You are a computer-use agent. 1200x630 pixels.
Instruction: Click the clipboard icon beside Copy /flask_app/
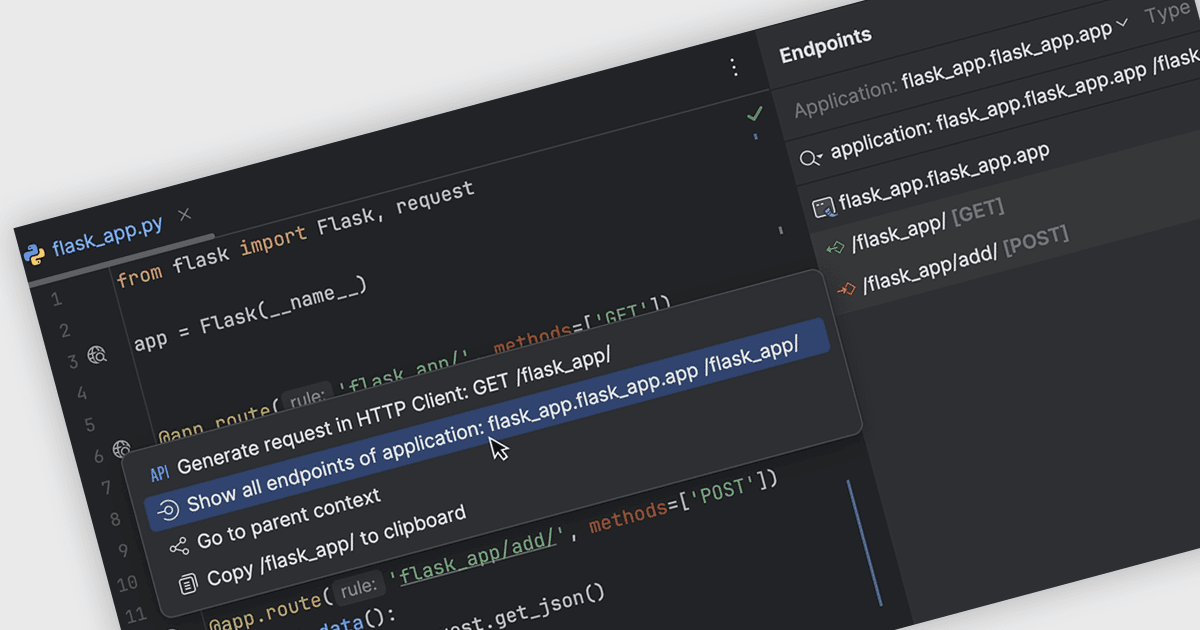(187, 583)
